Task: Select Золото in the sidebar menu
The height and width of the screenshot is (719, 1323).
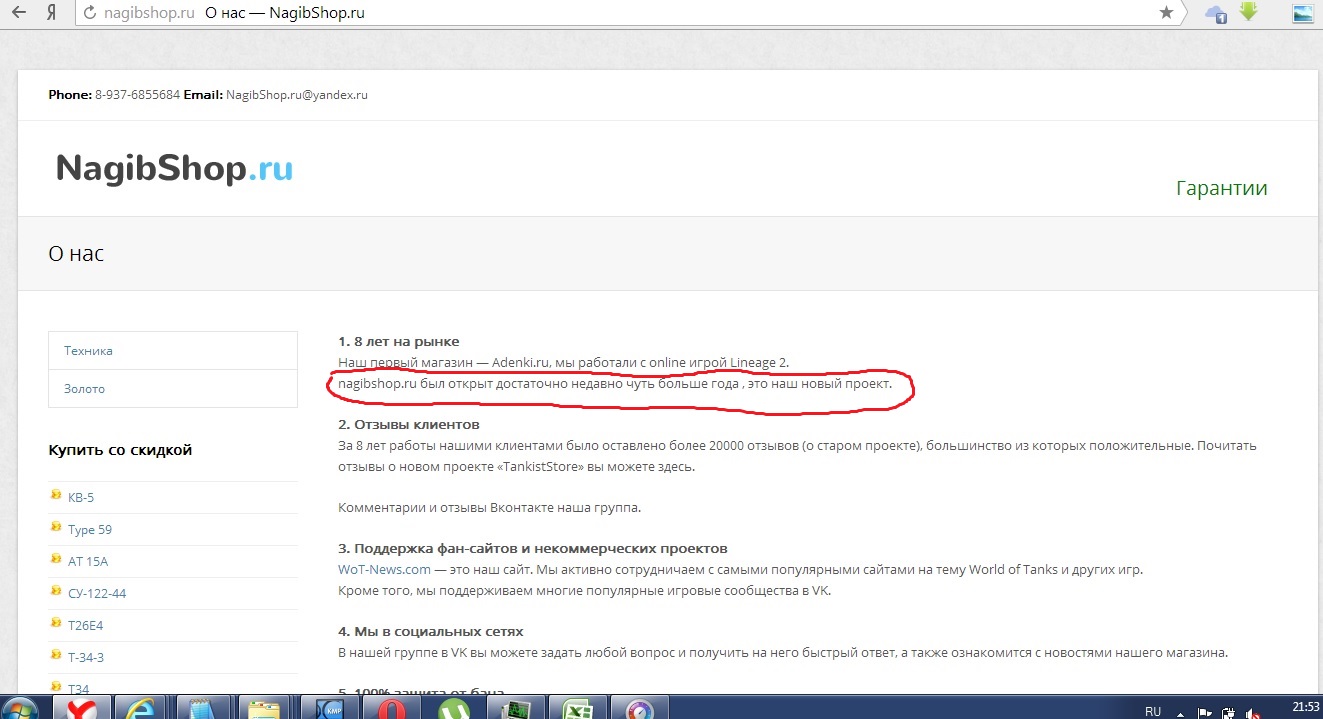Action: [x=173, y=389]
